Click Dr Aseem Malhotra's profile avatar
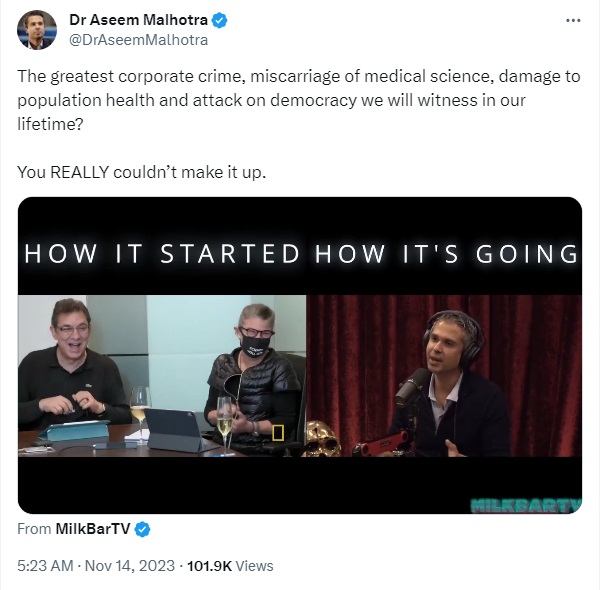 coord(37,29)
